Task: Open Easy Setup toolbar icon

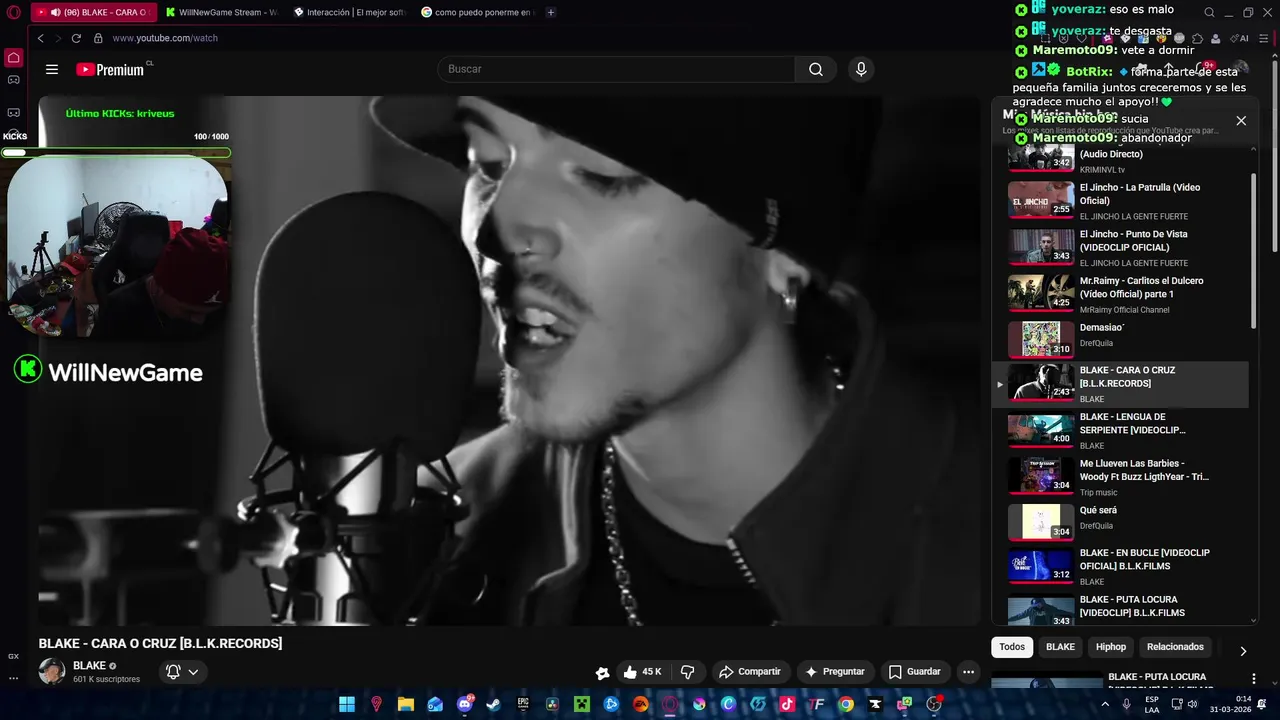Action: (x=1264, y=38)
